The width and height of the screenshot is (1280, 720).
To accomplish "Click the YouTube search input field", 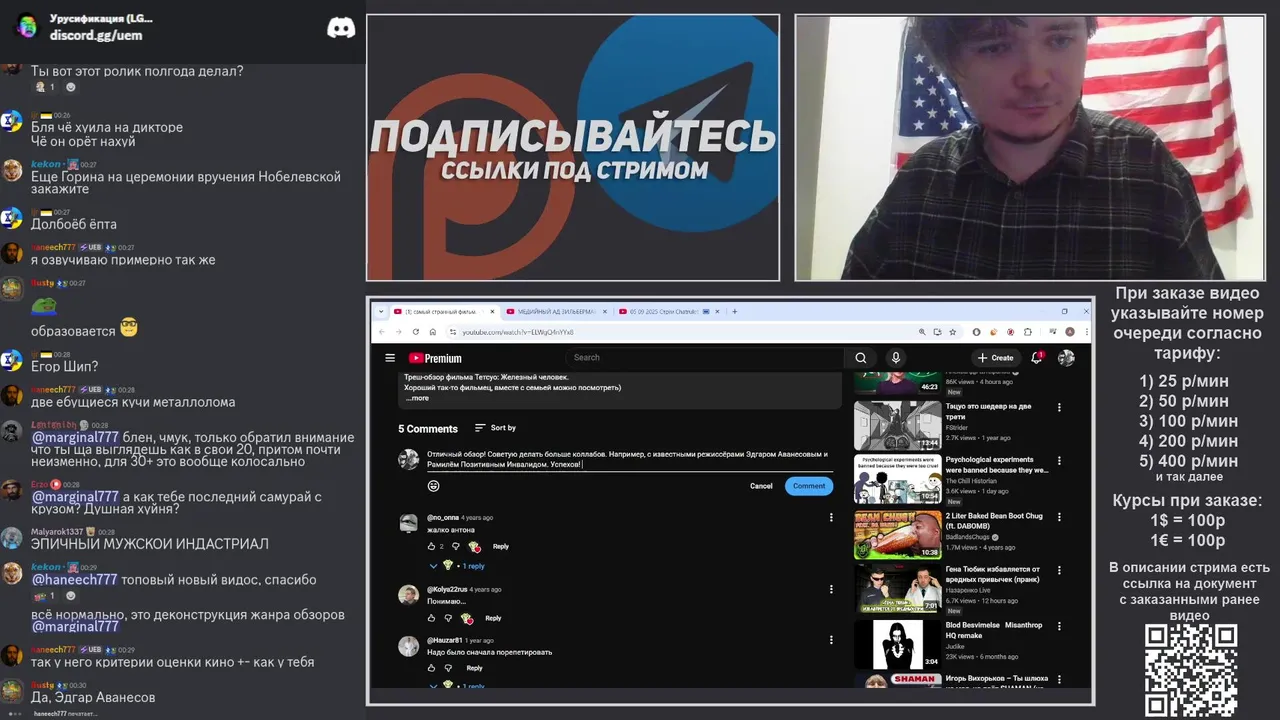I will coord(707,358).
